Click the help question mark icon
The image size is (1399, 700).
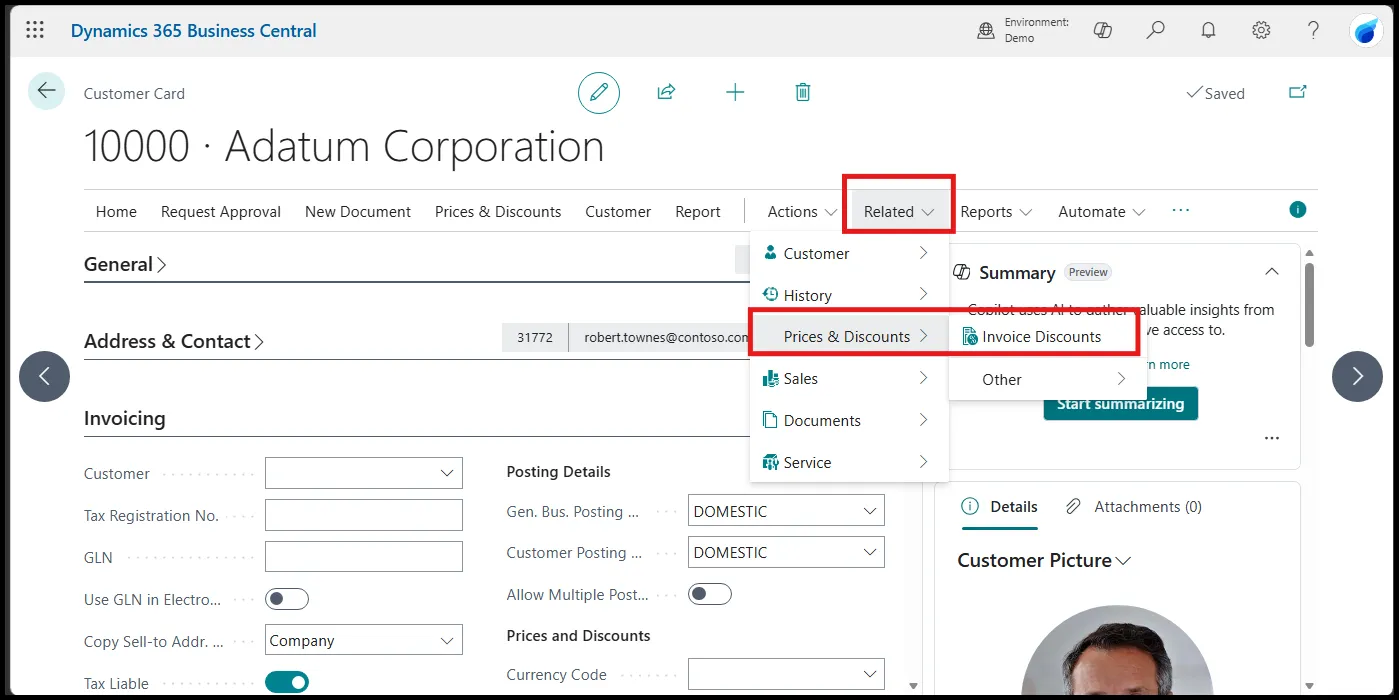(1314, 31)
